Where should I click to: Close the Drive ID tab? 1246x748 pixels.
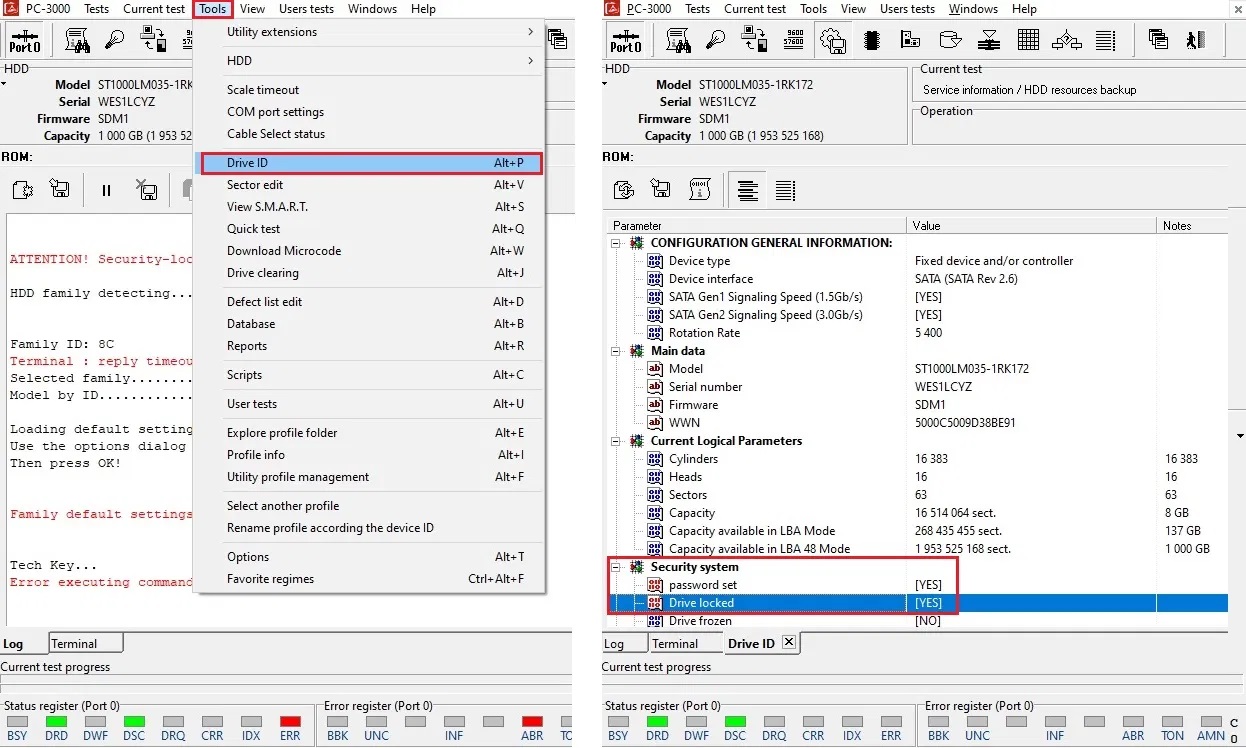point(791,643)
